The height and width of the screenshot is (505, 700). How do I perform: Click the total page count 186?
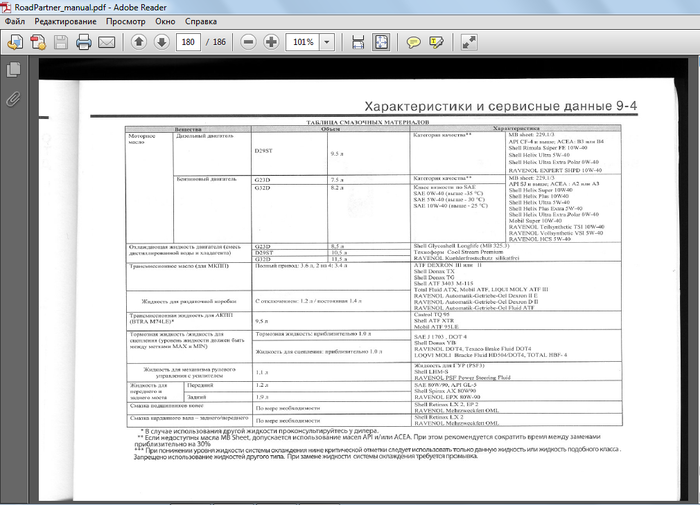219,42
